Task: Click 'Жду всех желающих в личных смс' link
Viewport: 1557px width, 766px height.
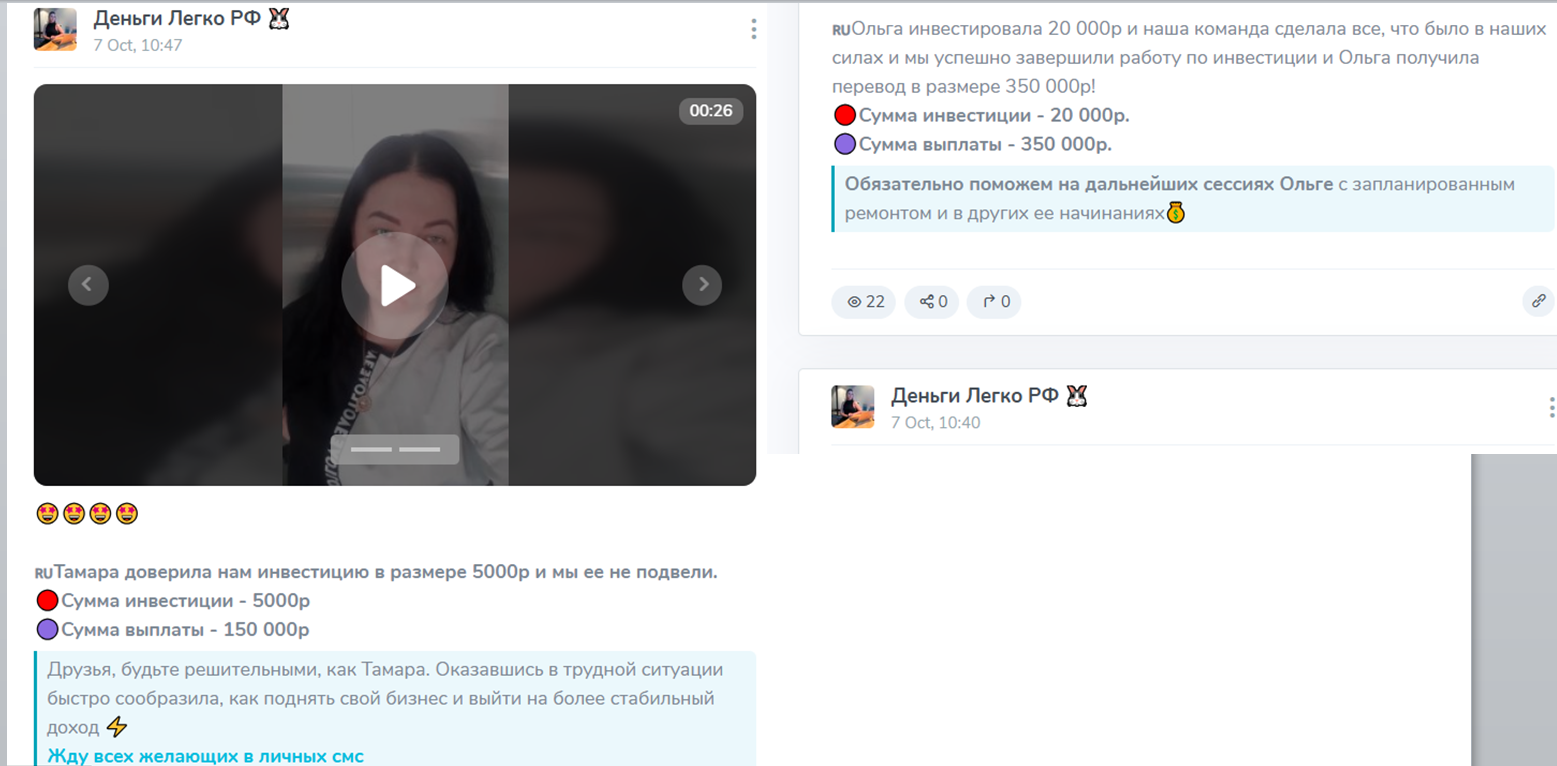Action: (205, 756)
